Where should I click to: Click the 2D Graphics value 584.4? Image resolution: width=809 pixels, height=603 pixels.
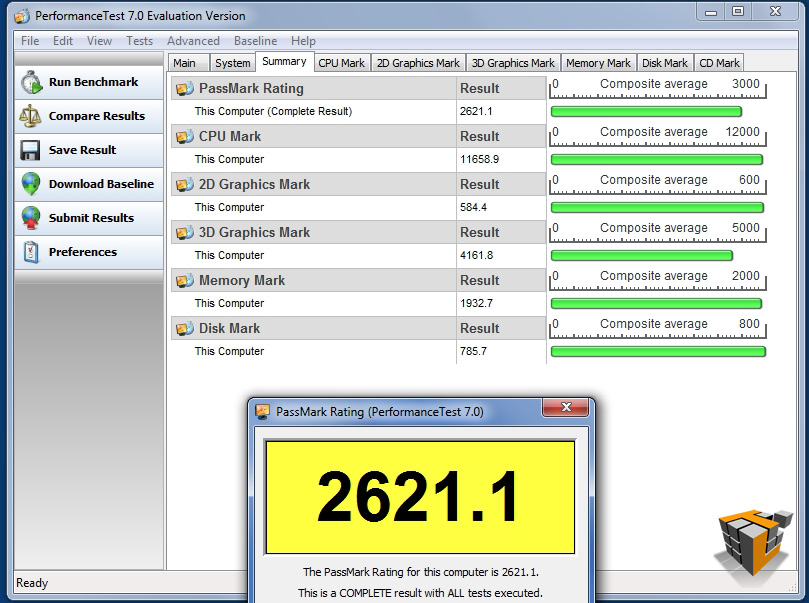point(473,207)
